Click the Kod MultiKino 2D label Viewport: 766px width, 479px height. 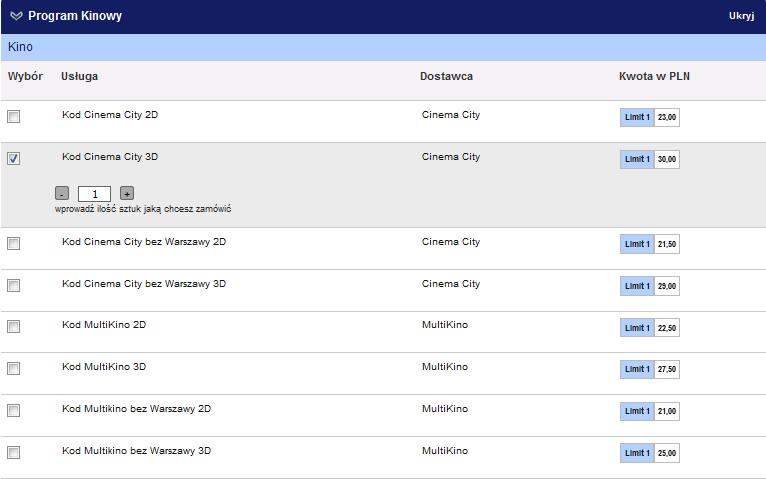click(104, 325)
